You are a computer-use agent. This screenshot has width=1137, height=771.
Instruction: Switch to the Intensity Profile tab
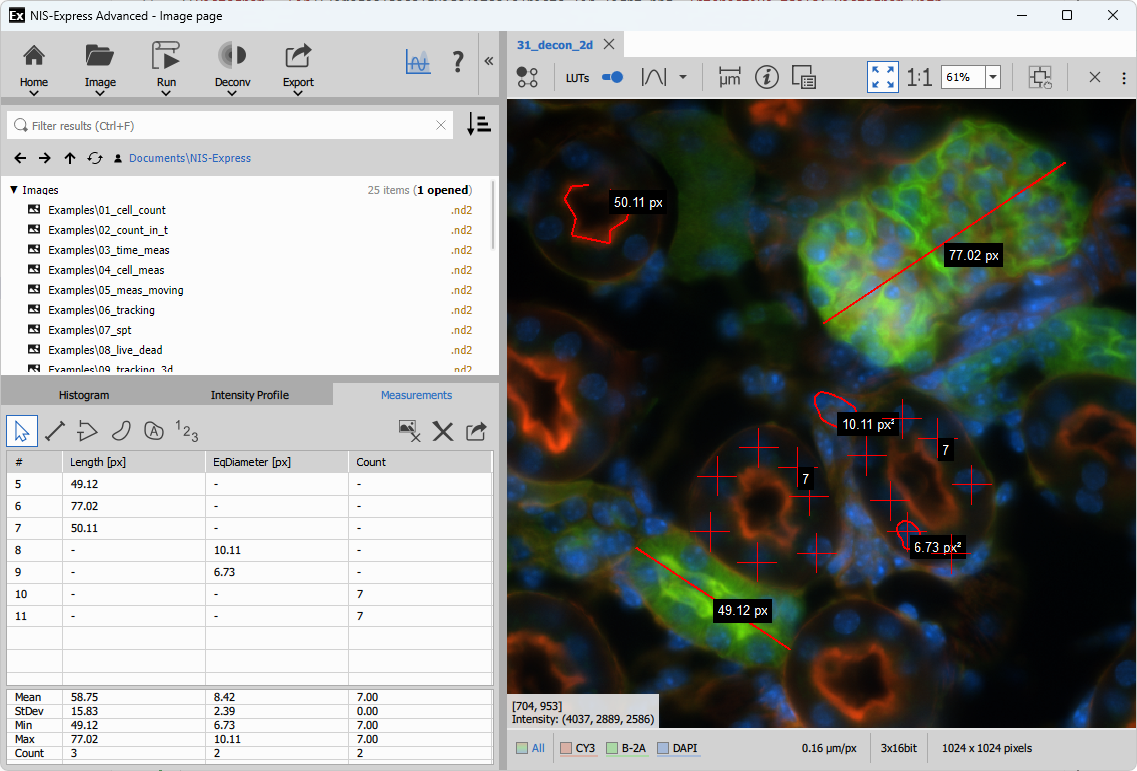coord(249,394)
